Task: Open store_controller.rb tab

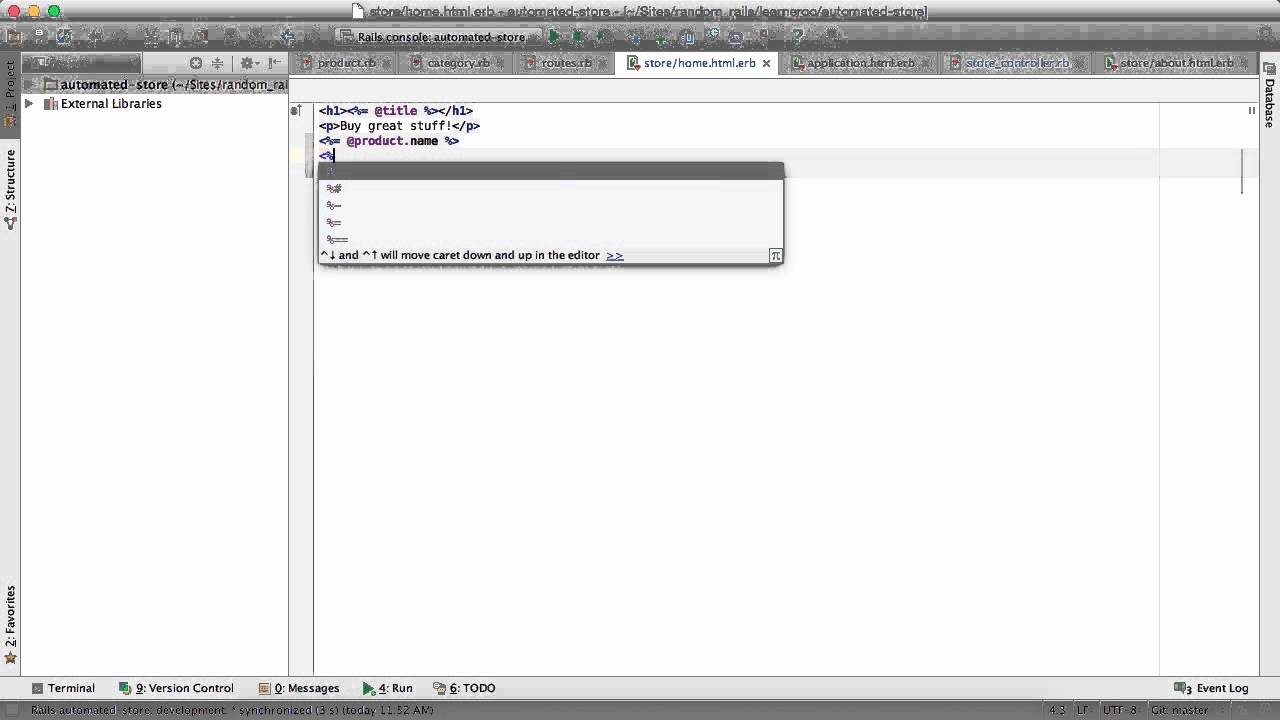Action: tap(1017, 63)
